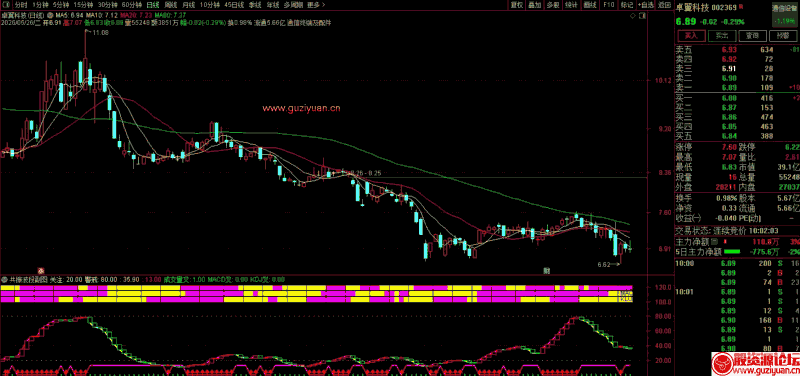Click the 返回 back button
Image resolution: width=800 pixels, height=376 pixels.
point(664,5)
